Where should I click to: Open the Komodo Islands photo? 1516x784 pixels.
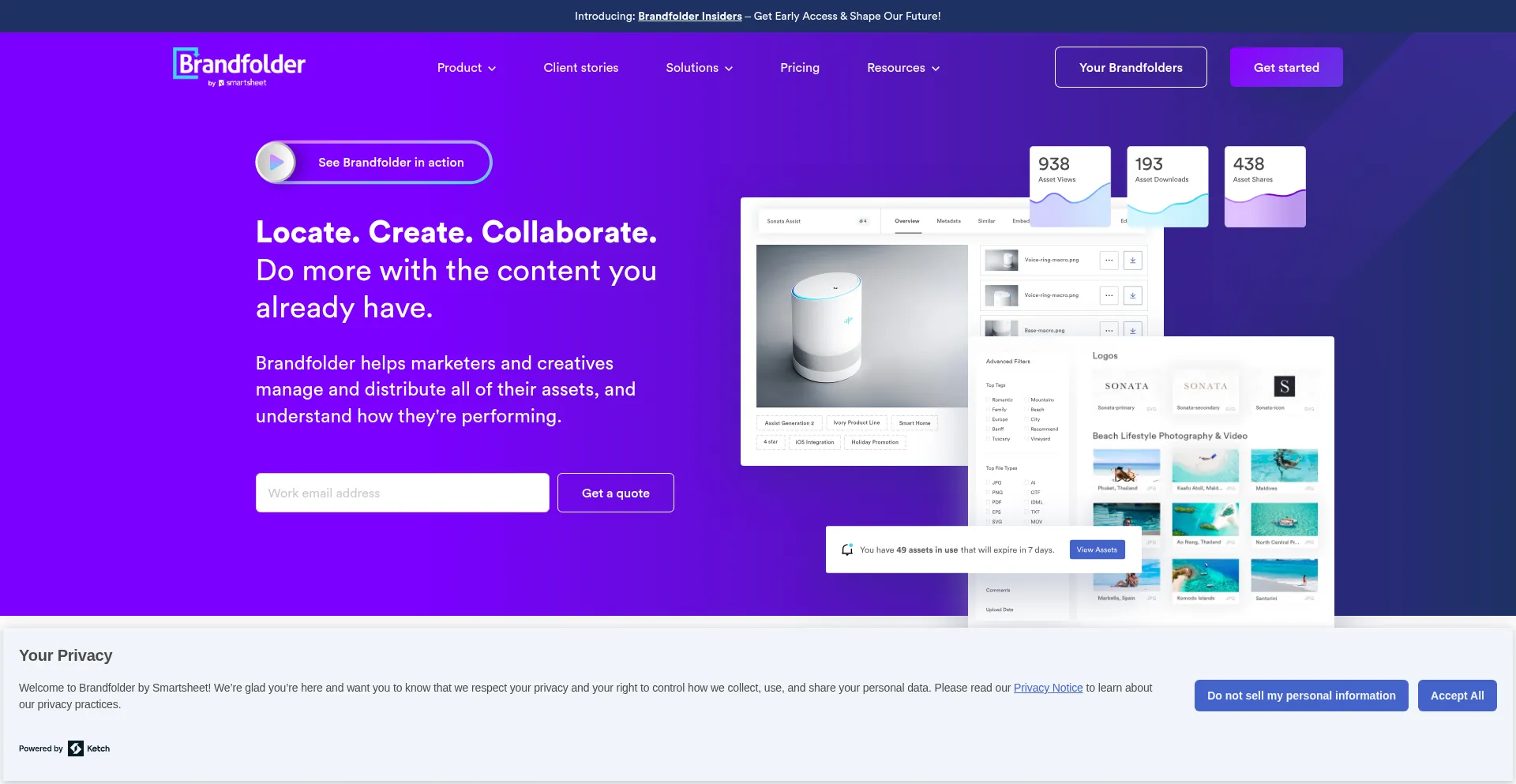coord(1206,576)
